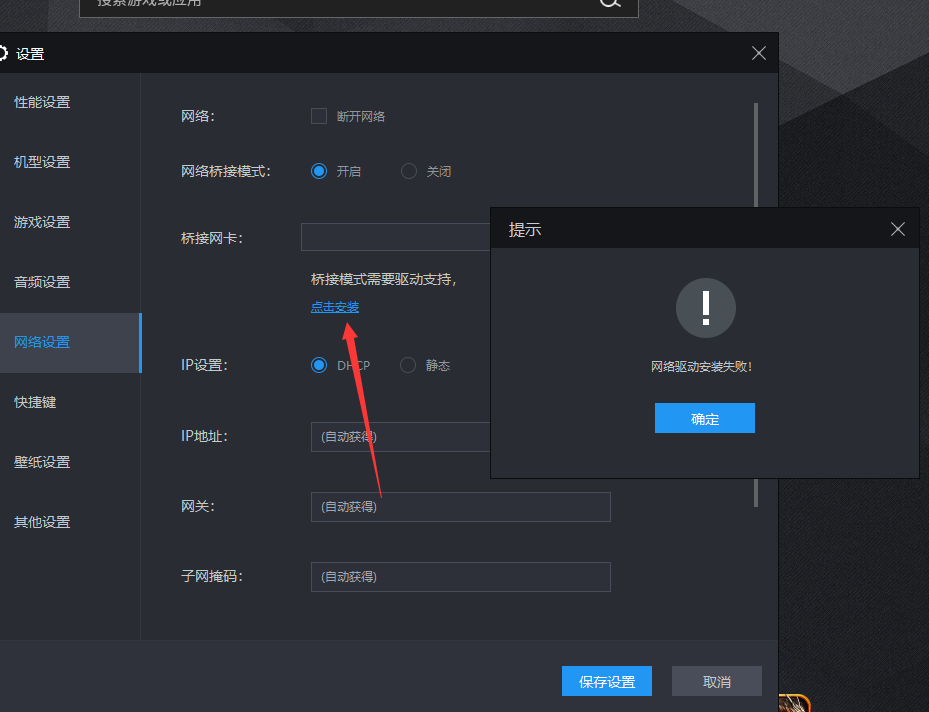Screen dimensions: 929x712
Task: Close the 提示 dialog with X icon
Action: click(897, 230)
